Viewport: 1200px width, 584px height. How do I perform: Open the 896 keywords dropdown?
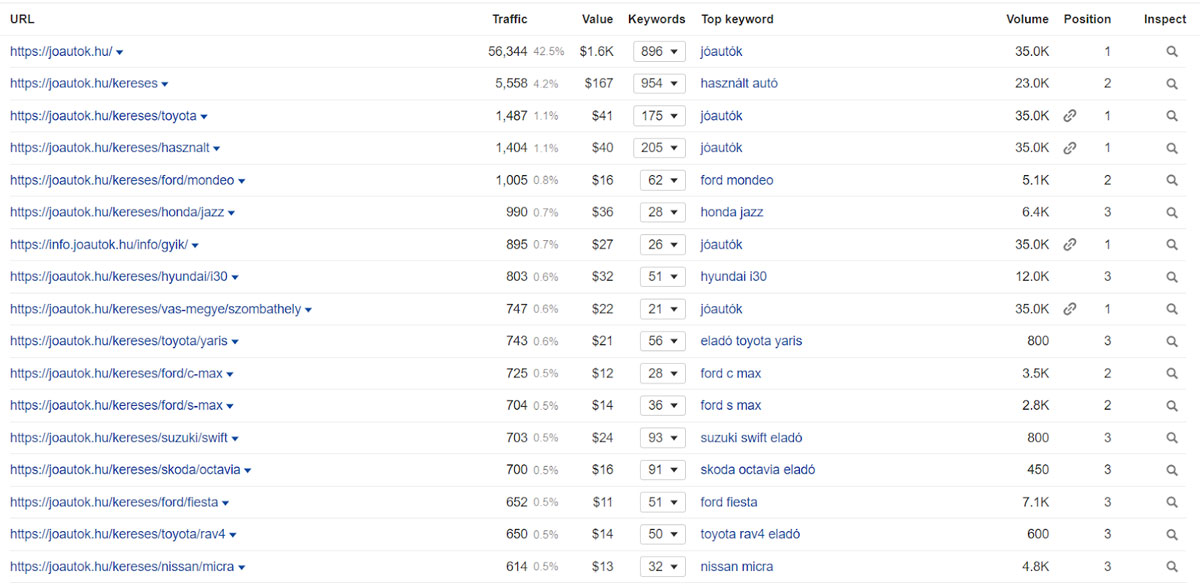click(659, 52)
